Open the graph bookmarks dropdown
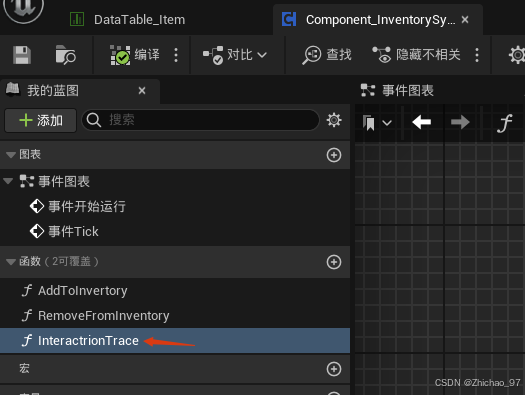Viewport: 525px width, 395px height. tap(377, 123)
